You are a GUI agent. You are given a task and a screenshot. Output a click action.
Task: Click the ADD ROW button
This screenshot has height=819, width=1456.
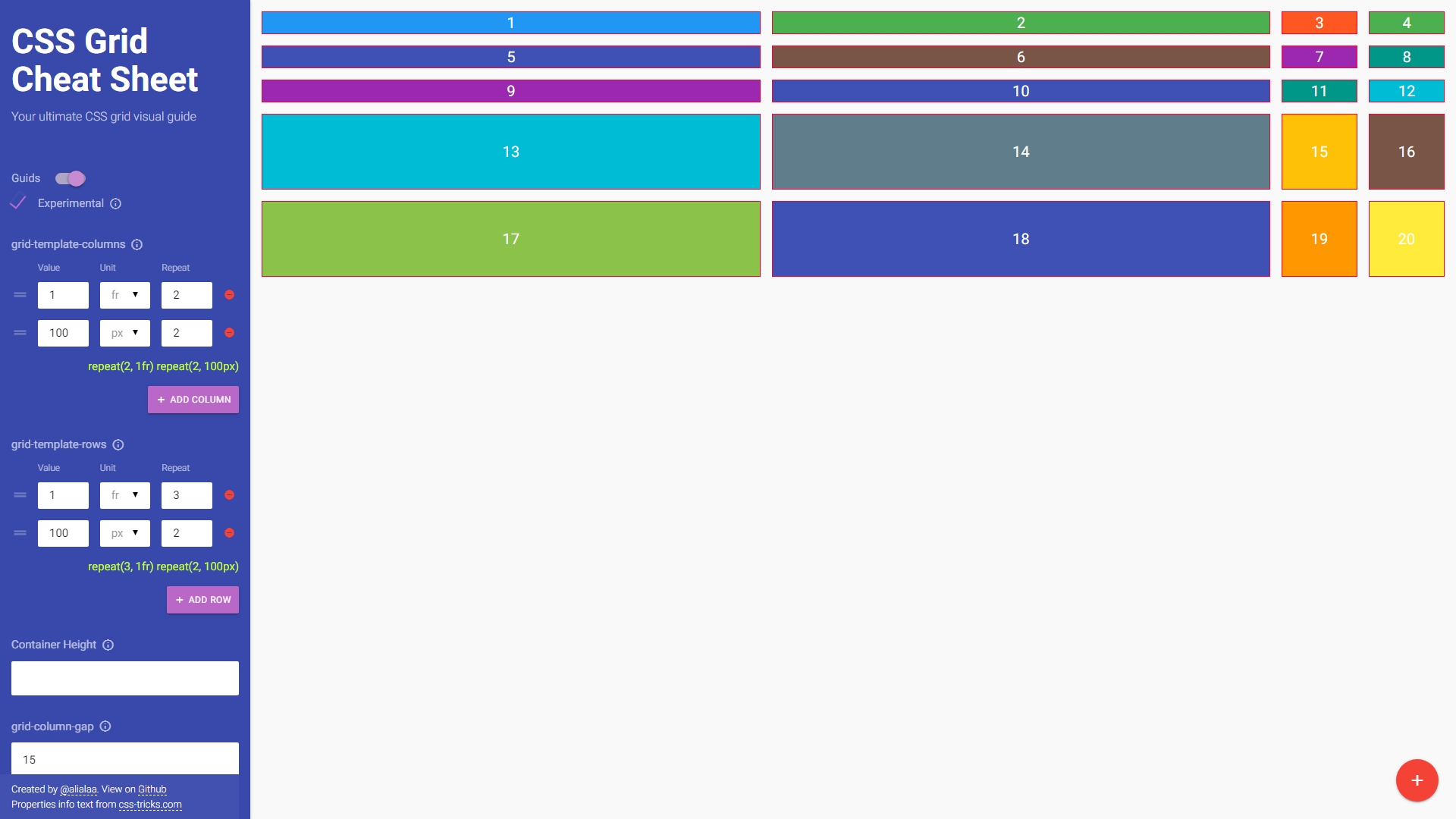click(202, 599)
